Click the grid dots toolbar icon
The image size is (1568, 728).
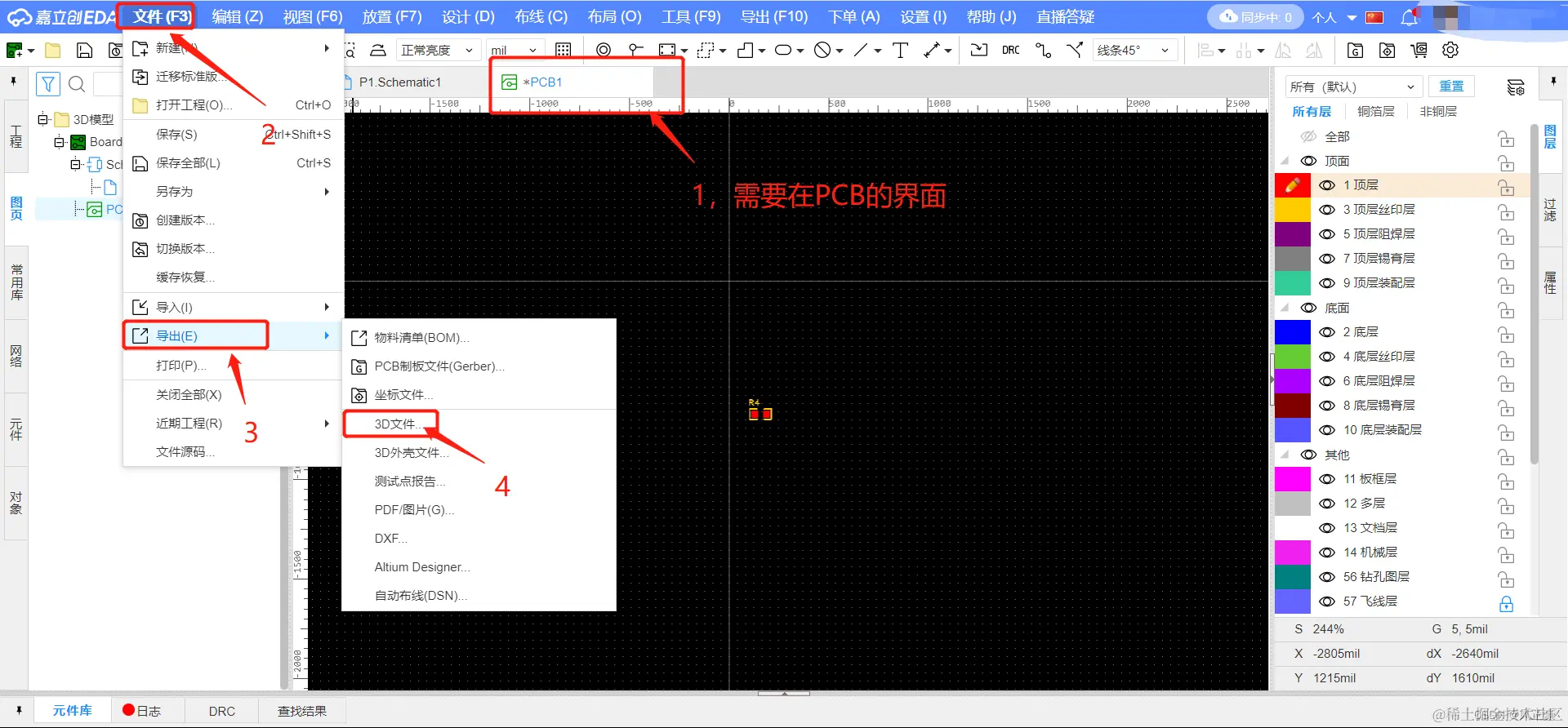pos(563,50)
